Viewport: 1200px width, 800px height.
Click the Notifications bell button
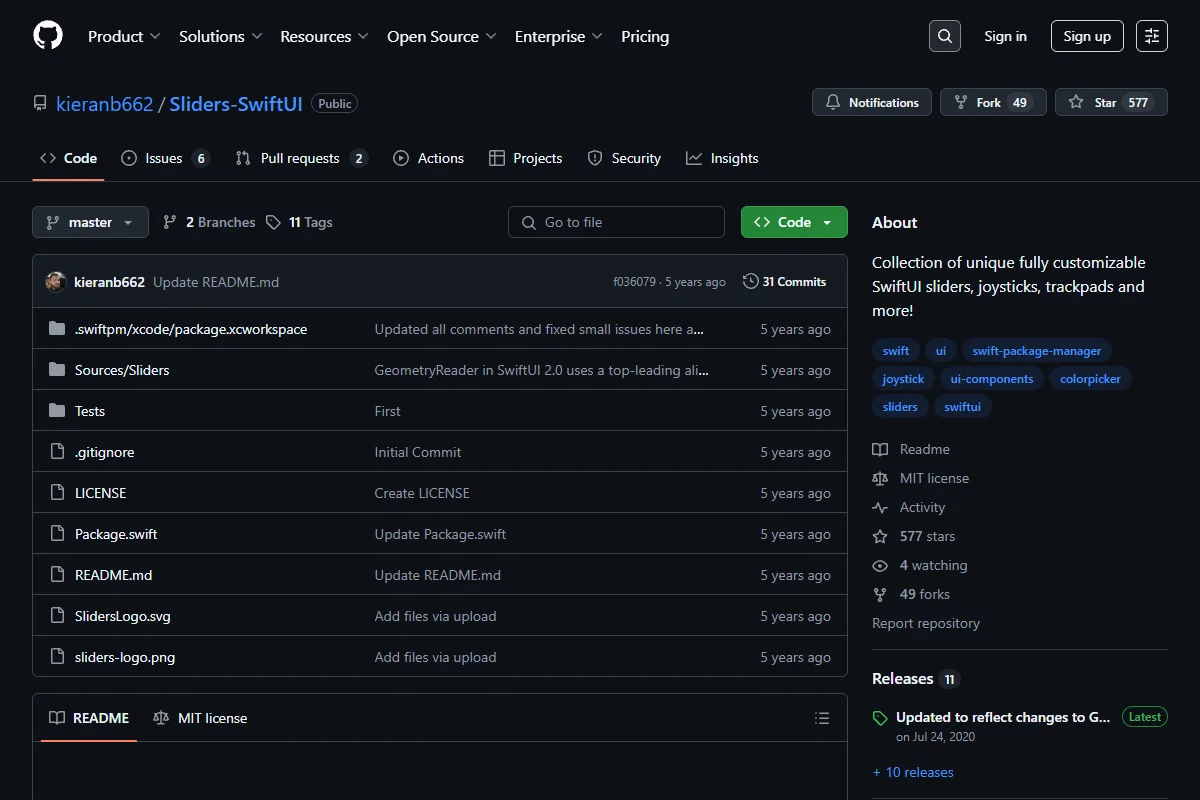click(872, 102)
